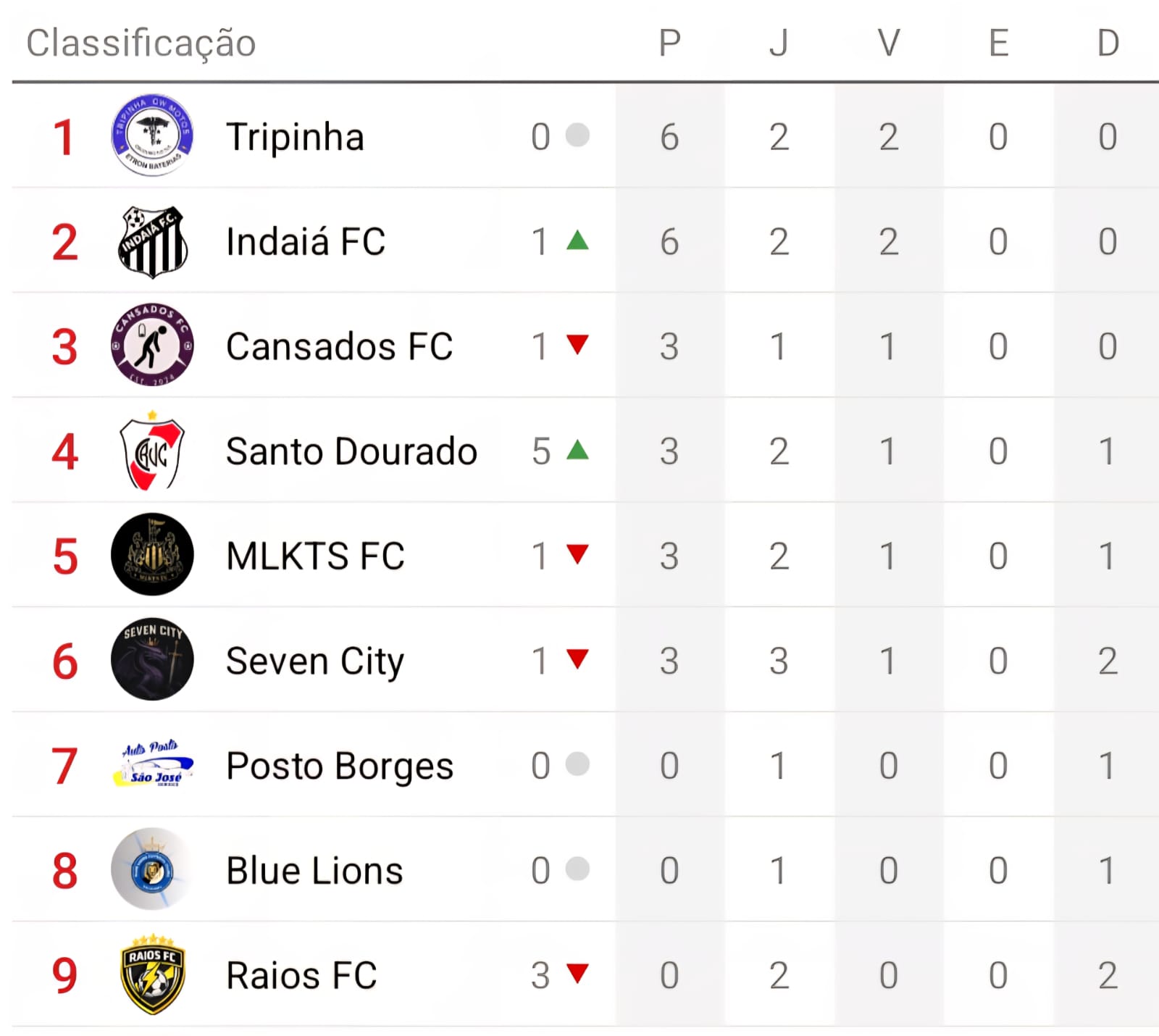Click the Tripinha team crest
This screenshot has width=1159, height=1036.
[x=152, y=135]
